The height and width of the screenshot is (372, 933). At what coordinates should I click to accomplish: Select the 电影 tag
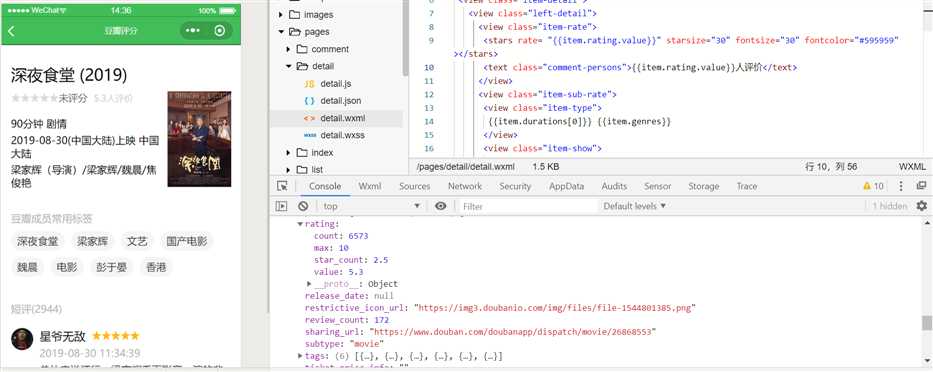(x=67, y=267)
